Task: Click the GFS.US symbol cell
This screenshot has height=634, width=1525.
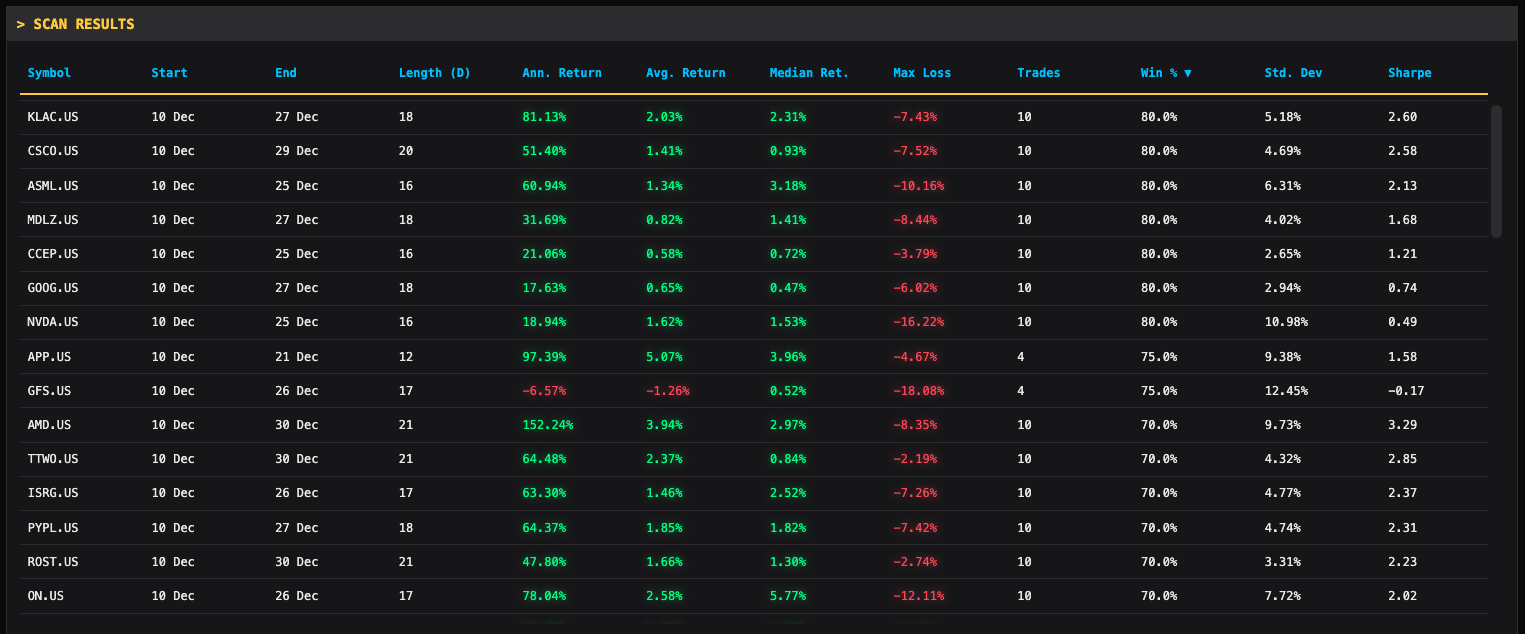Action: pyautogui.click(x=49, y=391)
